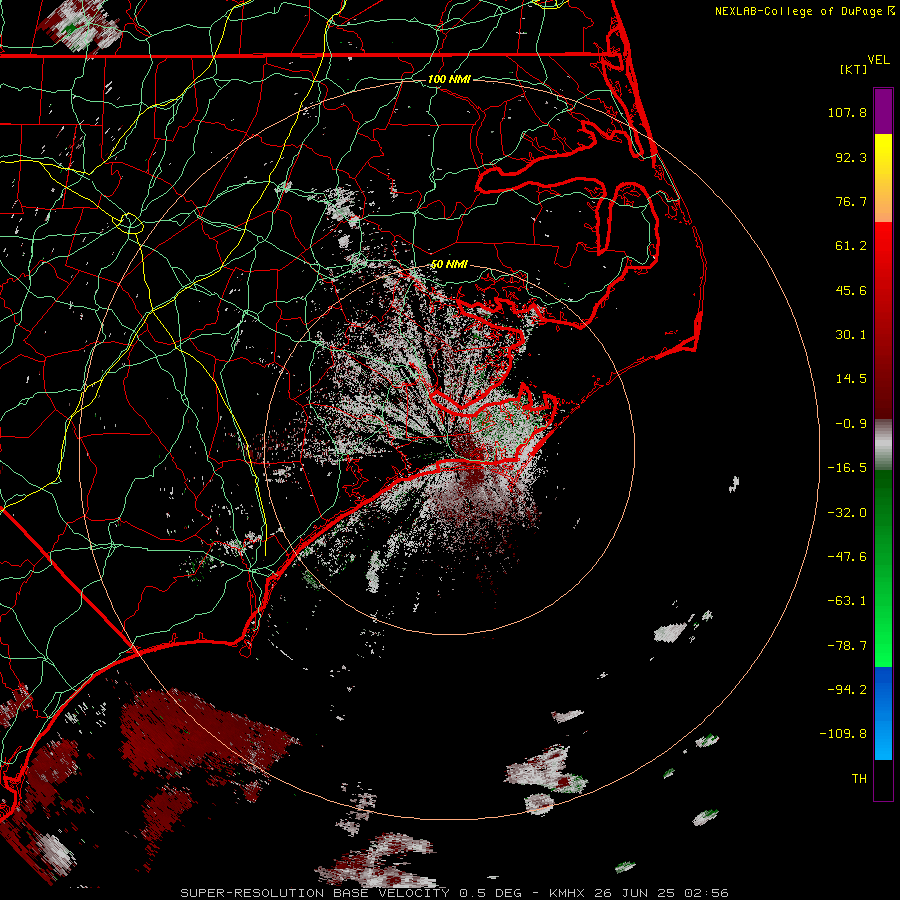The height and width of the screenshot is (900, 900).
Task: Click the 30.1 legend value
Action: click(851, 335)
